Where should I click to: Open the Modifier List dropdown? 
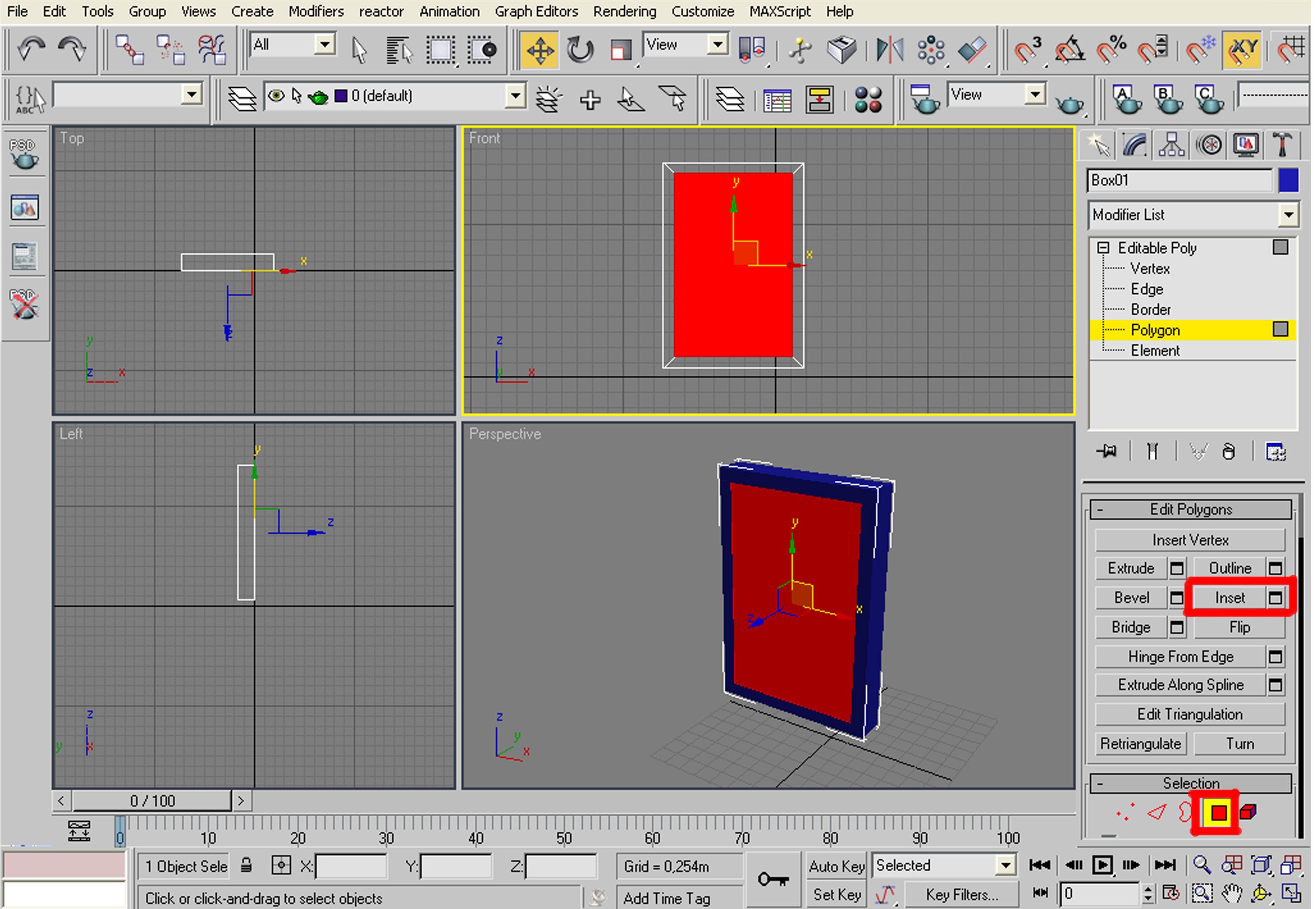pyautogui.click(x=1287, y=215)
